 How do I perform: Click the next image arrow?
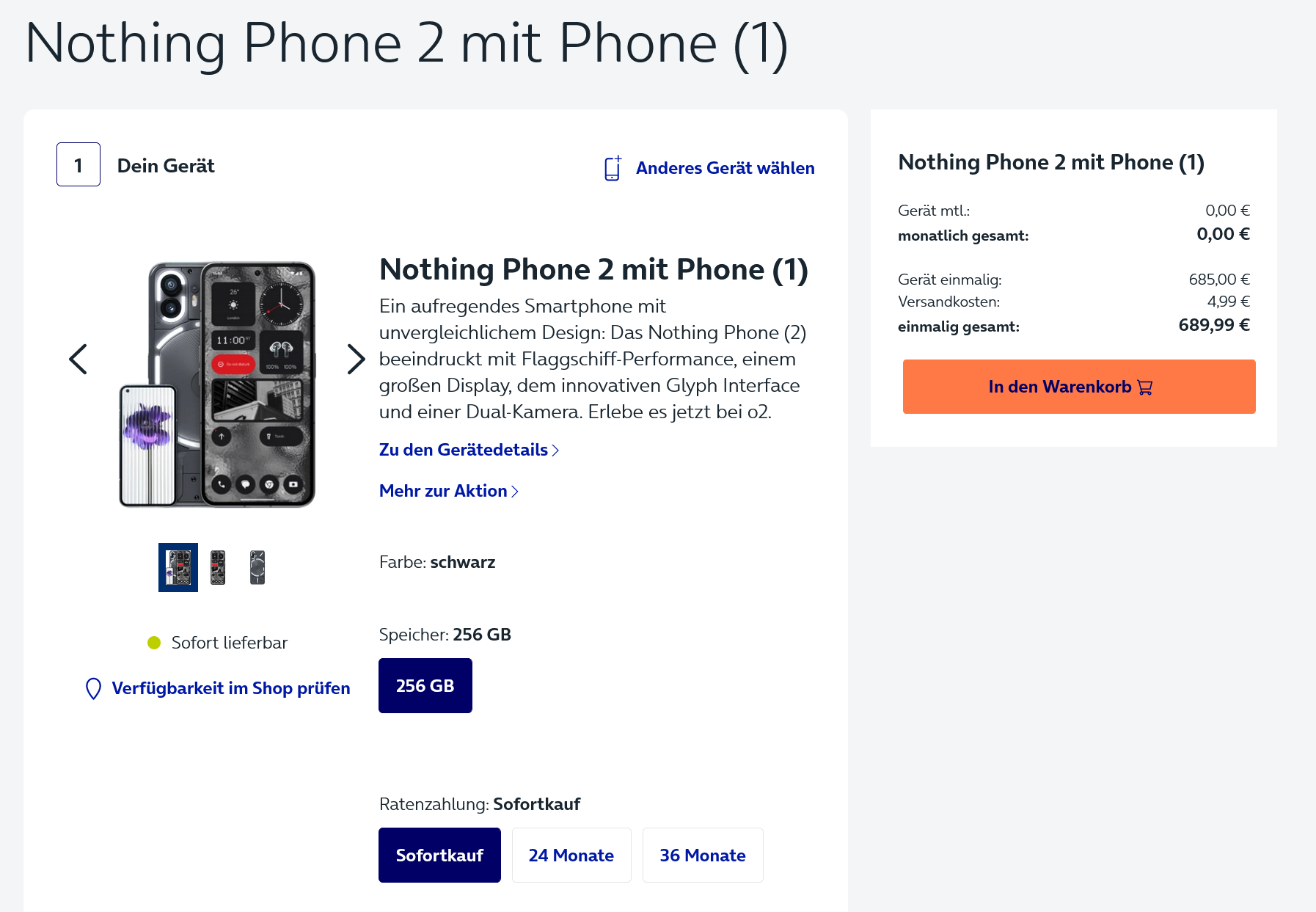tap(356, 359)
